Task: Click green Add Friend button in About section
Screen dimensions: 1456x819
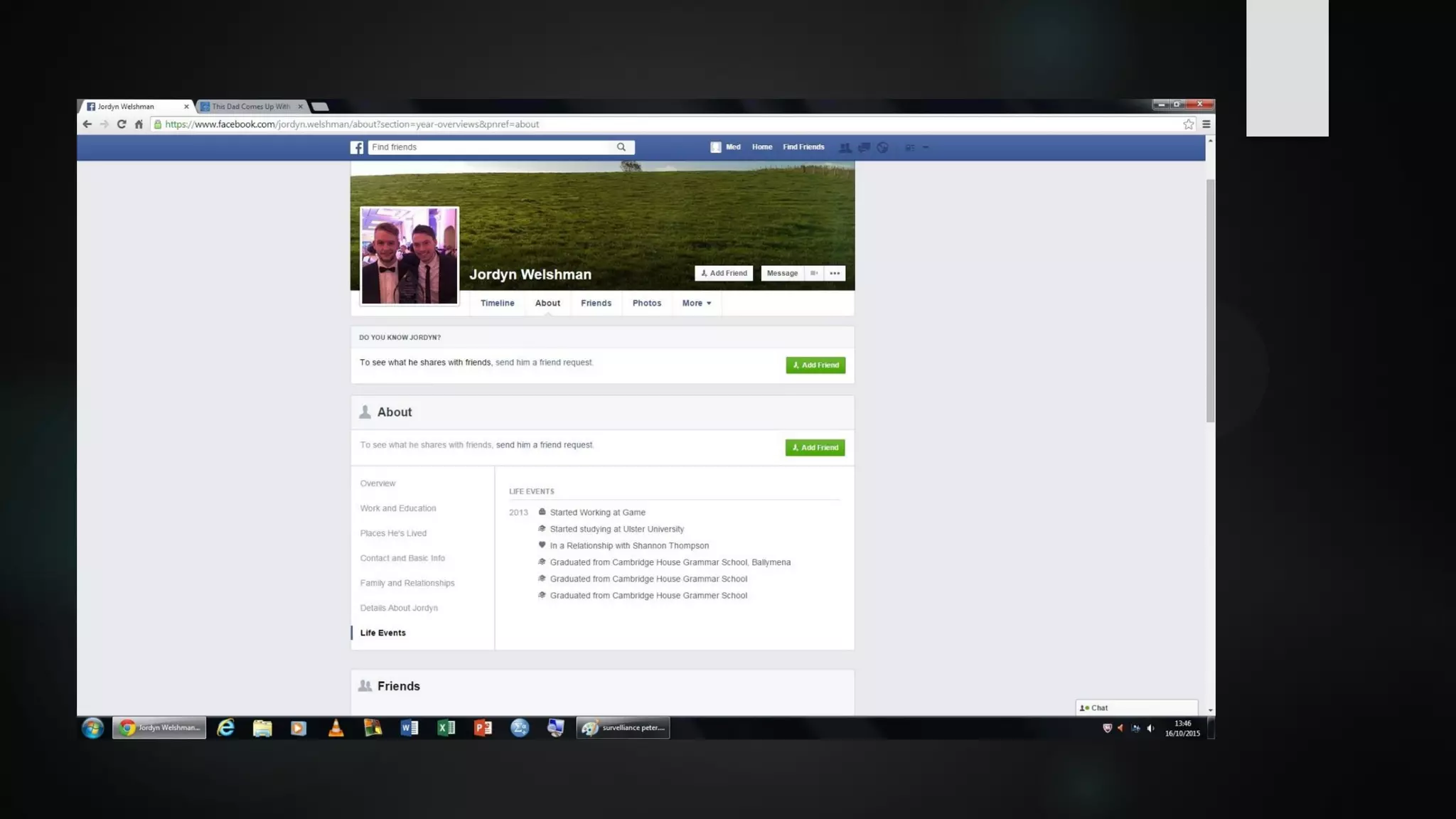Action: tap(815, 447)
